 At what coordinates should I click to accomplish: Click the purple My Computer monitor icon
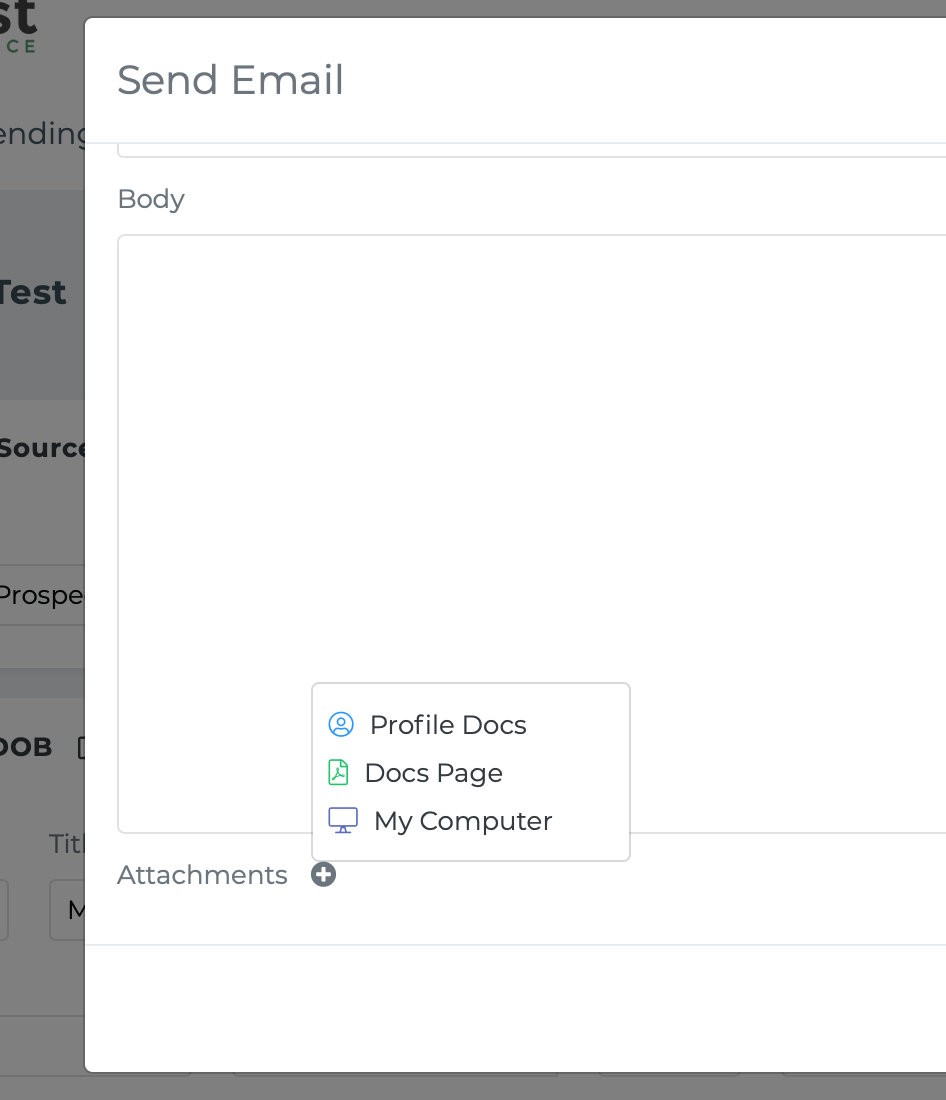coord(343,820)
